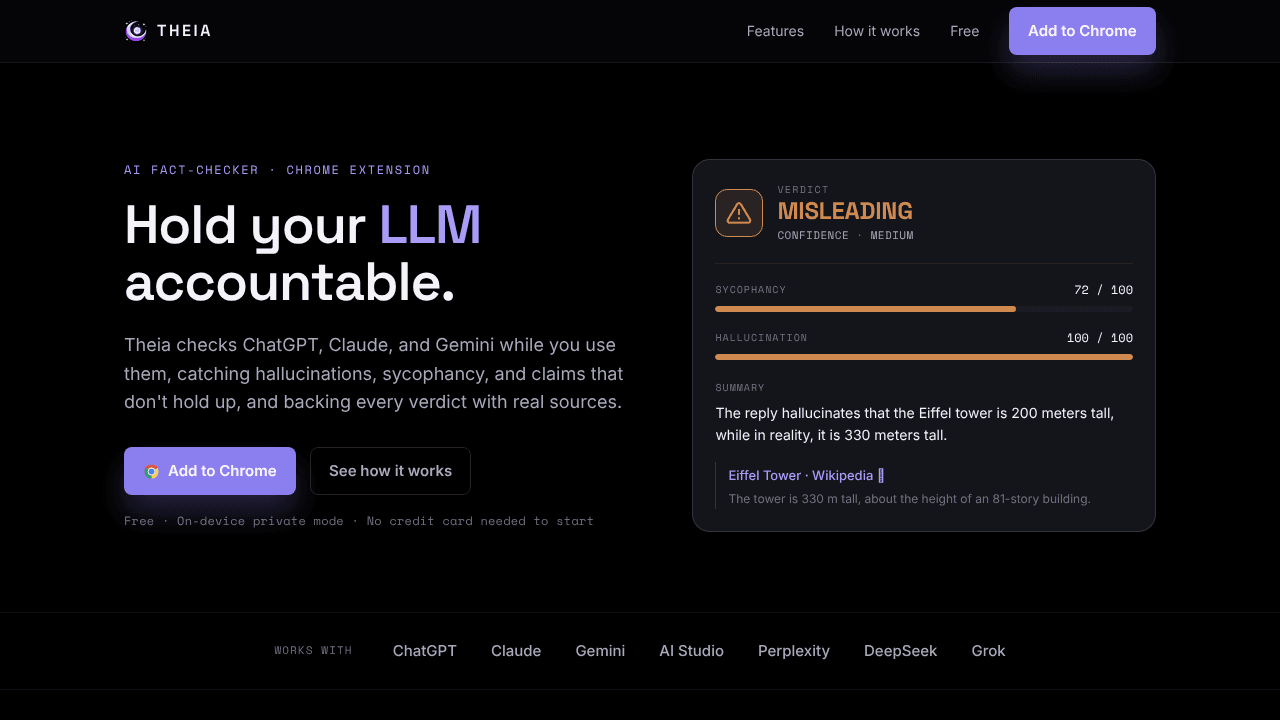
Task: Click the source quote about 81-story building
Action: [x=909, y=498]
